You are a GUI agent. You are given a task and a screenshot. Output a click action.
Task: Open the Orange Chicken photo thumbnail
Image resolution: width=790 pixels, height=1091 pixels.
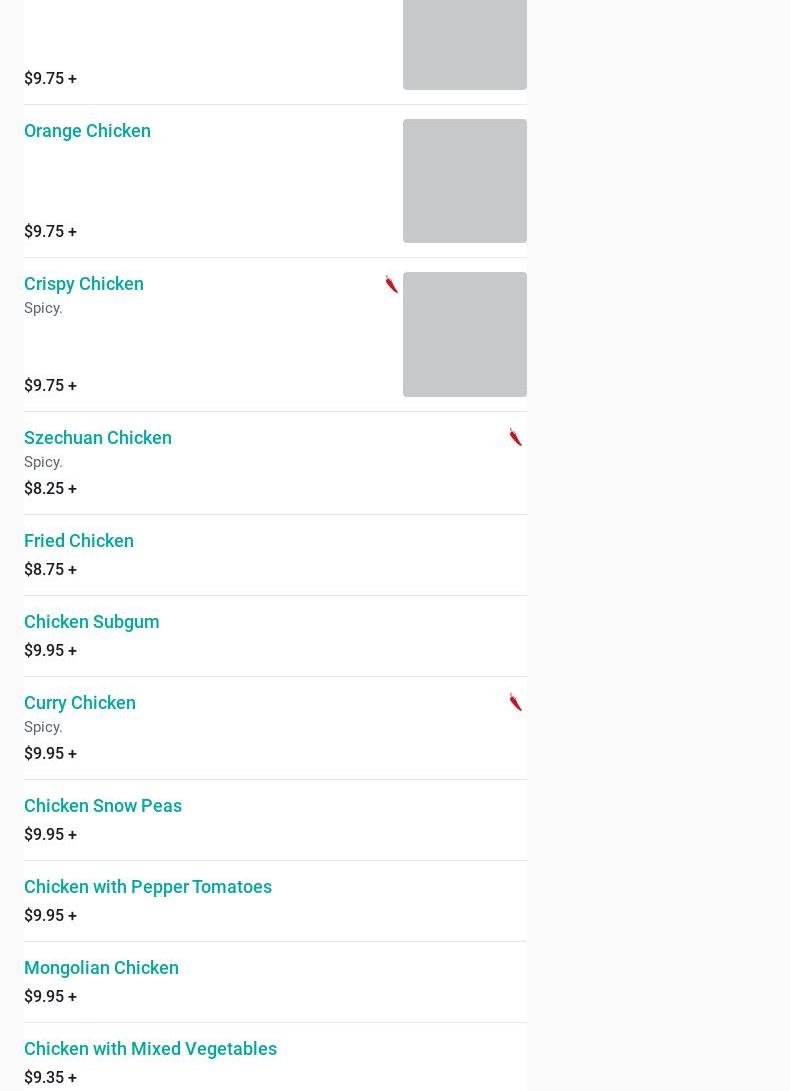click(x=464, y=181)
